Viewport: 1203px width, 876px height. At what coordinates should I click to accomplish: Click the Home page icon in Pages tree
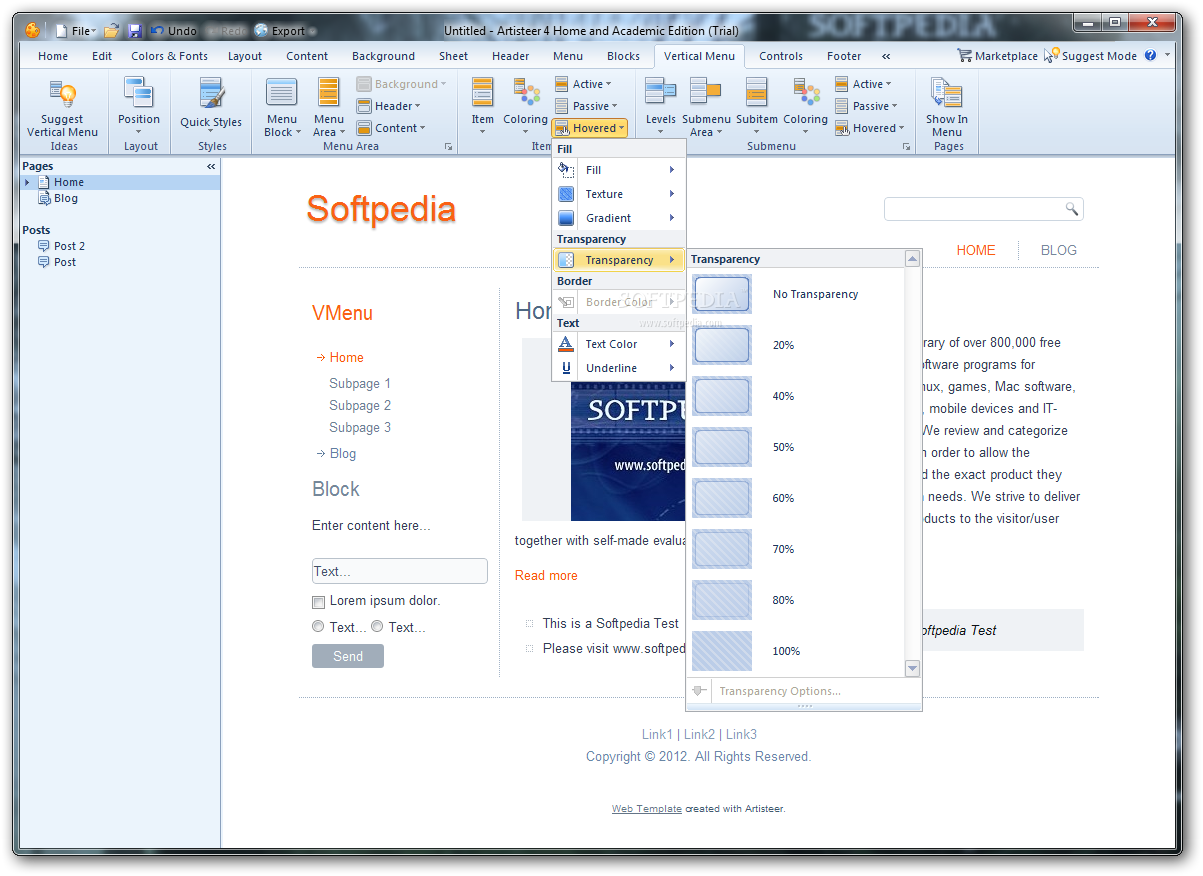click(x=44, y=183)
